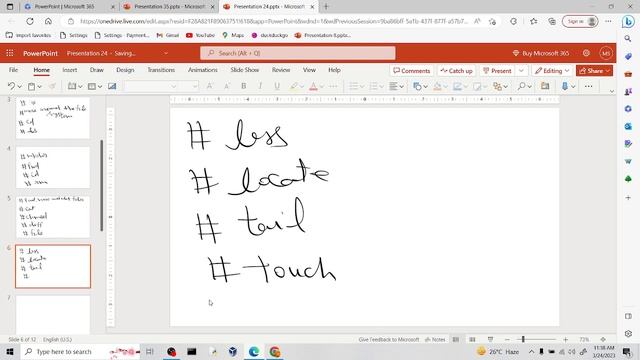Toggle Bold formatting

point(244,86)
